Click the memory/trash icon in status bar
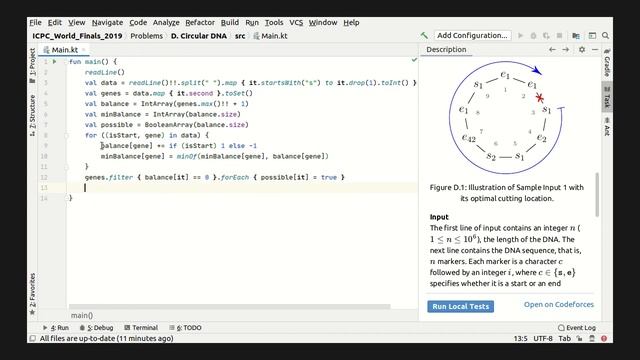The image size is (640, 360). 592,338
